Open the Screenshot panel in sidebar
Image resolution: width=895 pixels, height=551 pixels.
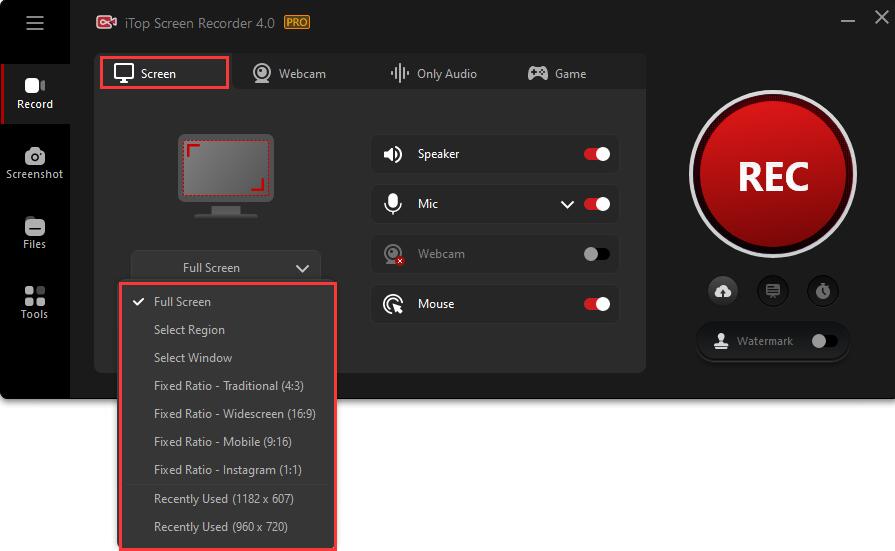[x=35, y=163]
